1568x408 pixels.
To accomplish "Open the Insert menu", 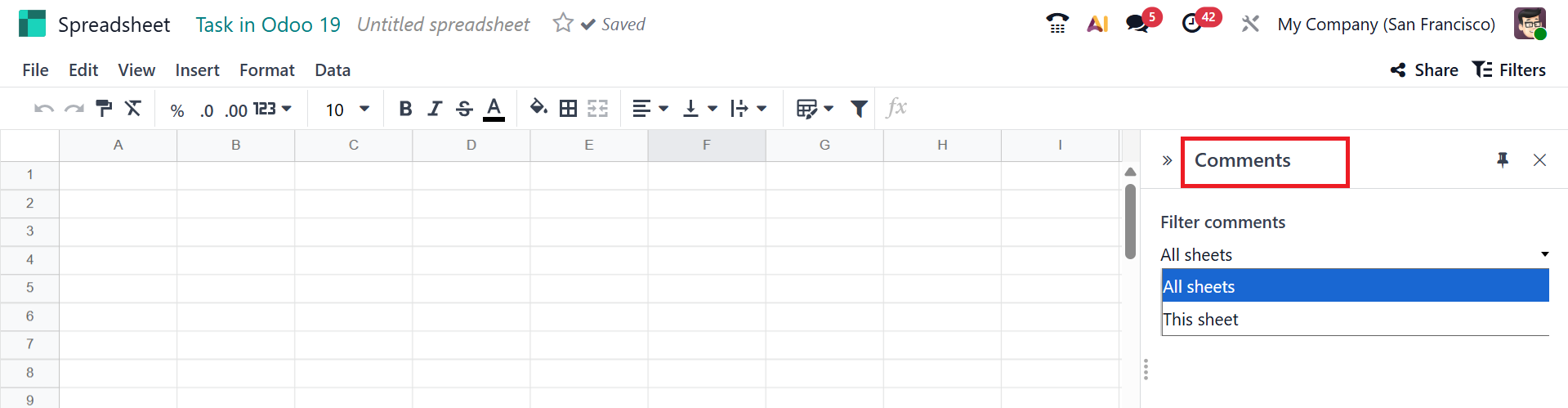I will pos(197,70).
